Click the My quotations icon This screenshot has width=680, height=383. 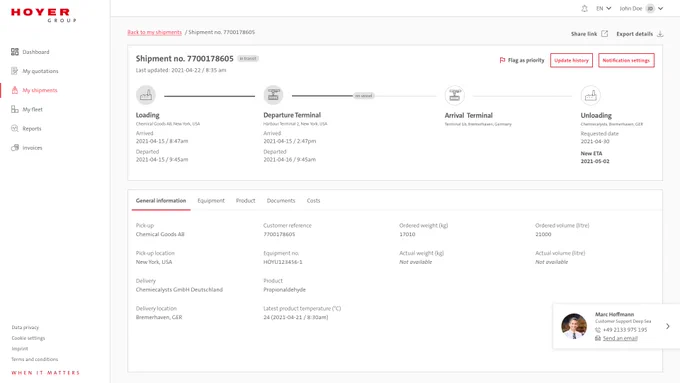15,71
